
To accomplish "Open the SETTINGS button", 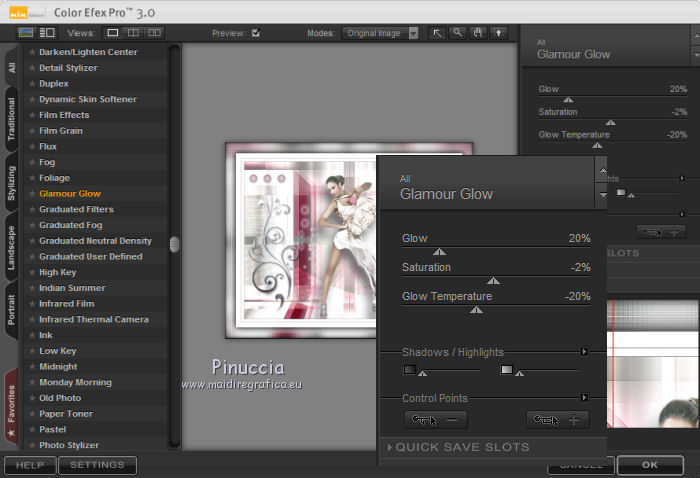I will [x=97, y=465].
